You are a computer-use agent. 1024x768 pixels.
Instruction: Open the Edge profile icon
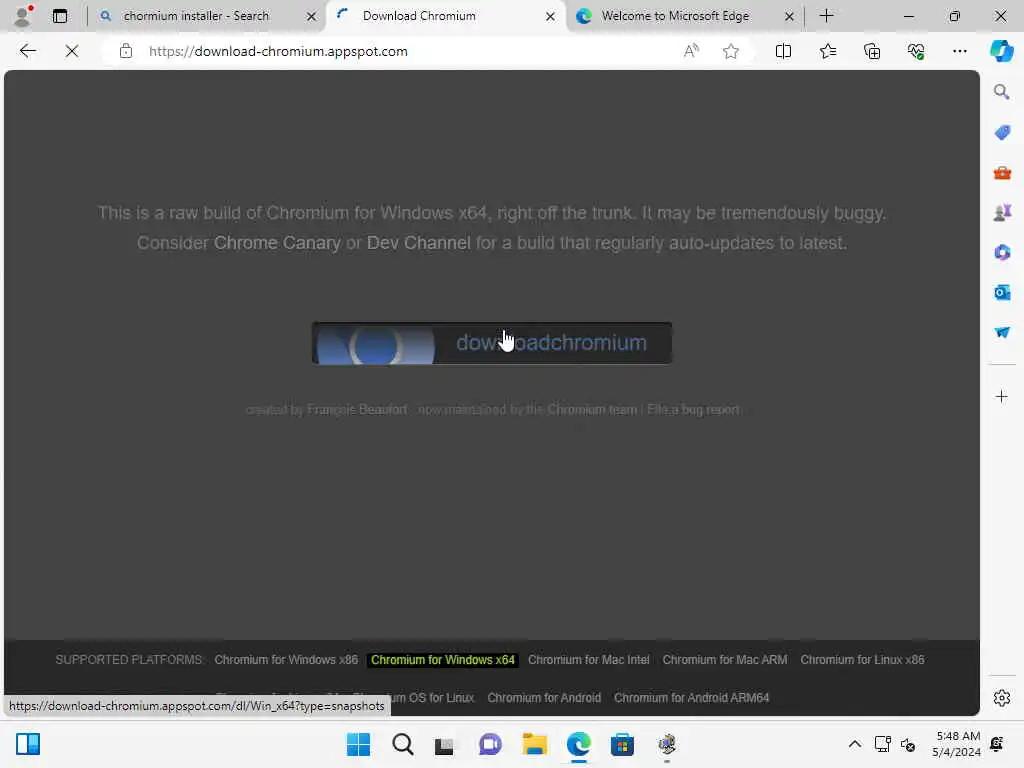24,16
